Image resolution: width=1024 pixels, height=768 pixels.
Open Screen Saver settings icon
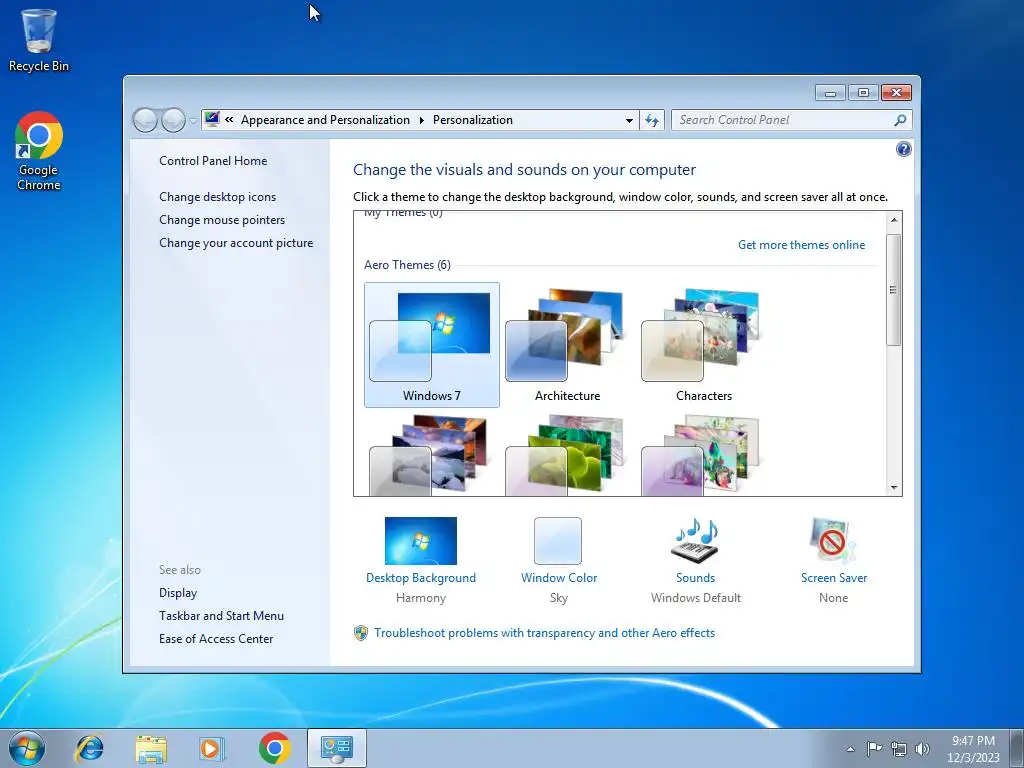[x=833, y=541]
